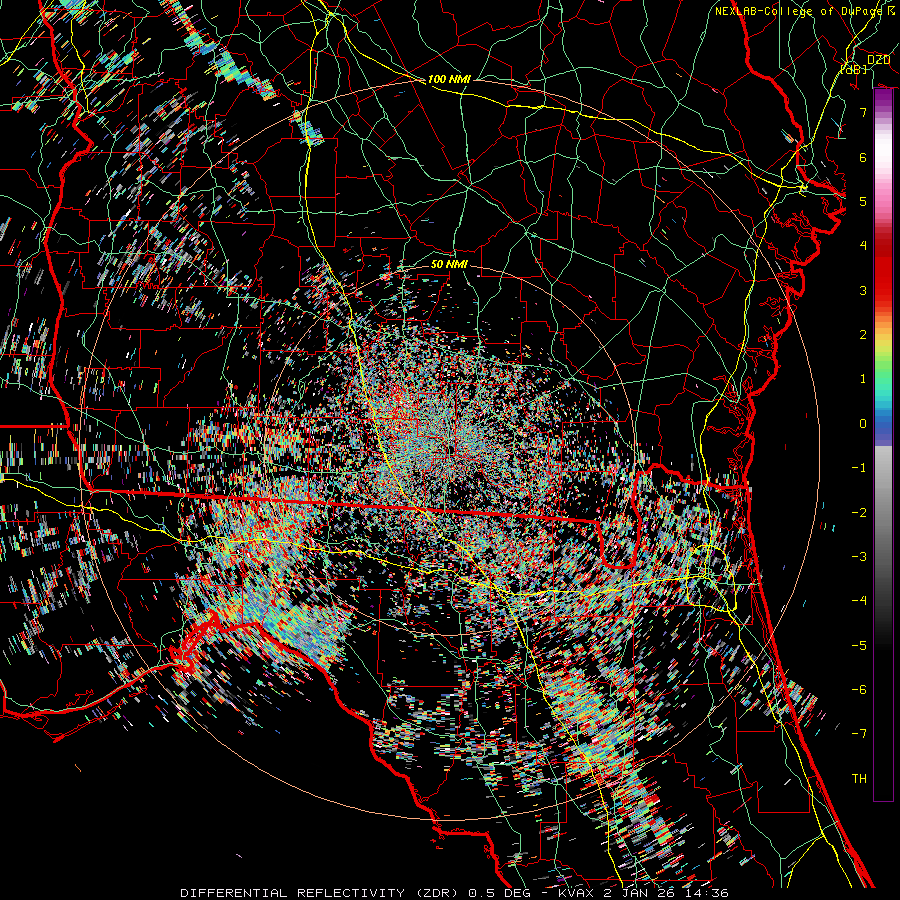This screenshot has width=900, height=900.
Task: Click the "KVAX" station identifier in caption
Action: tap(578, 893)
